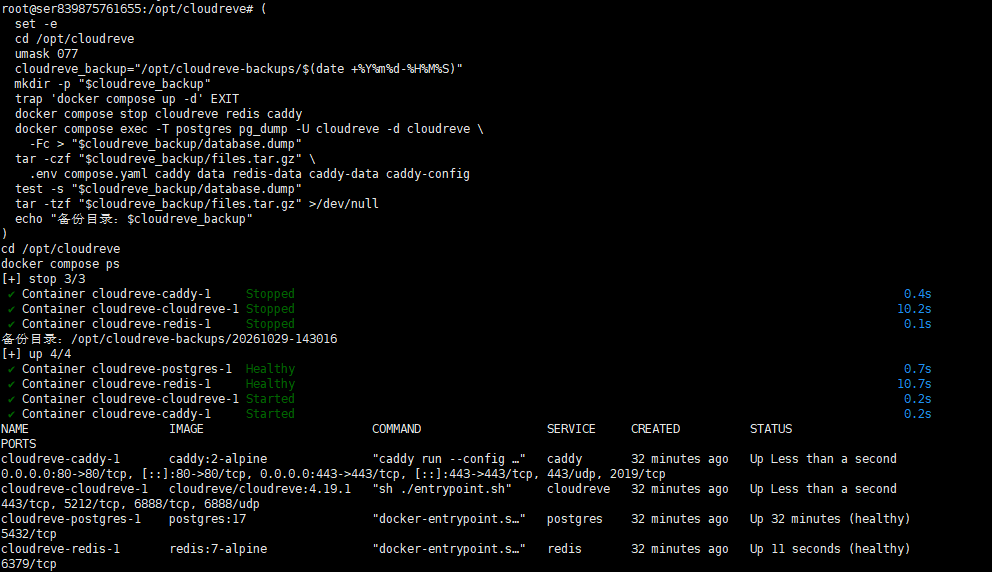Click the cloudreve-postgres-1 name in table
Viewport: 992px width, 572px height.
[x=71, y=519]
